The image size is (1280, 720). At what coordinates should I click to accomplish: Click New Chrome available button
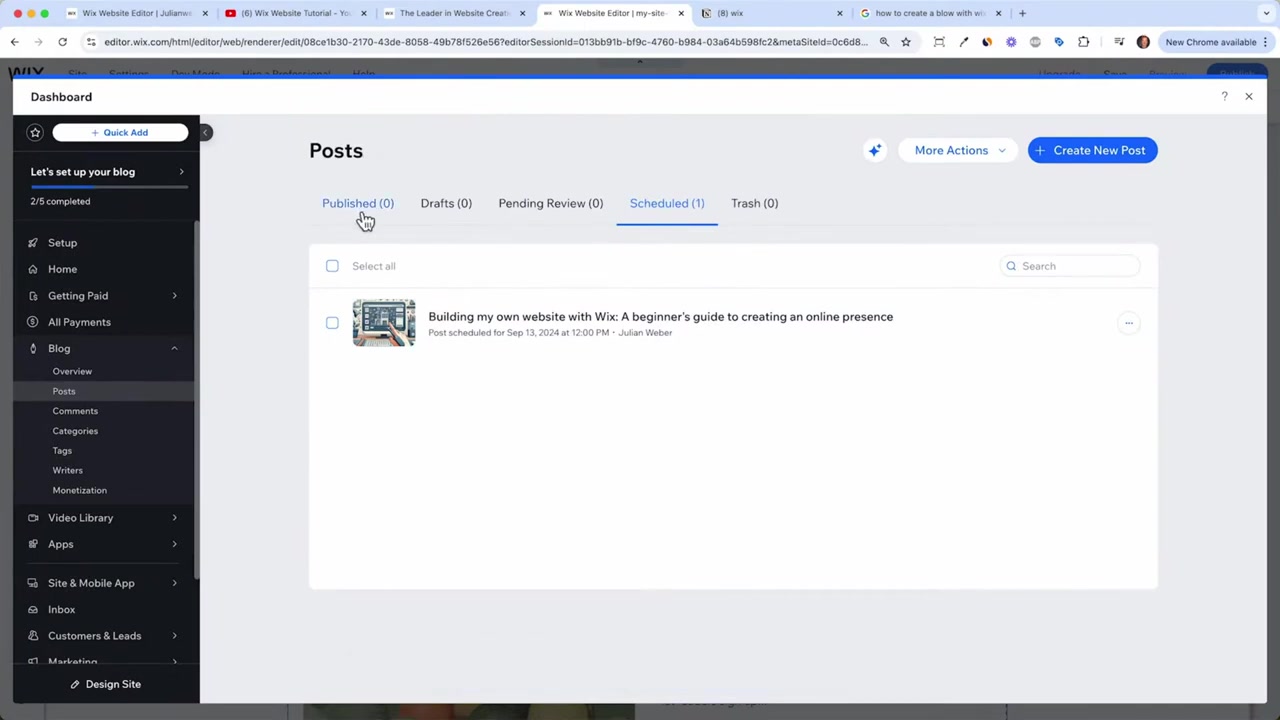pyautogui.click(x=1217, y=42)
